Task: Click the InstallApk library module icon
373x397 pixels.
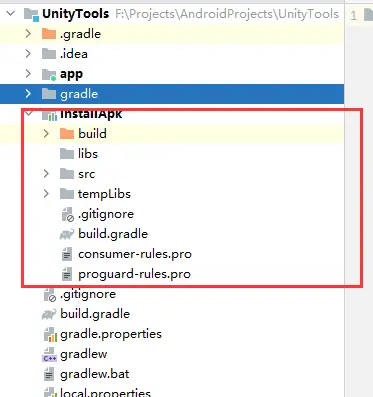Action: coord(49,115)
